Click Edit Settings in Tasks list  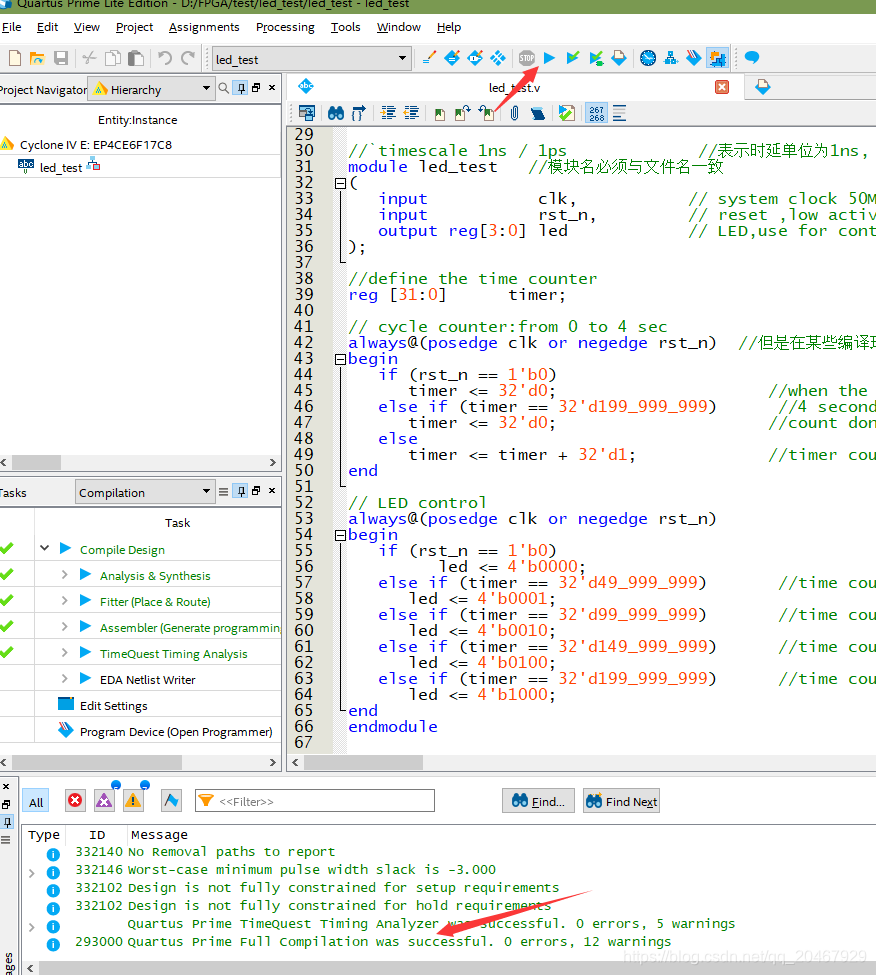coord(114,706)
